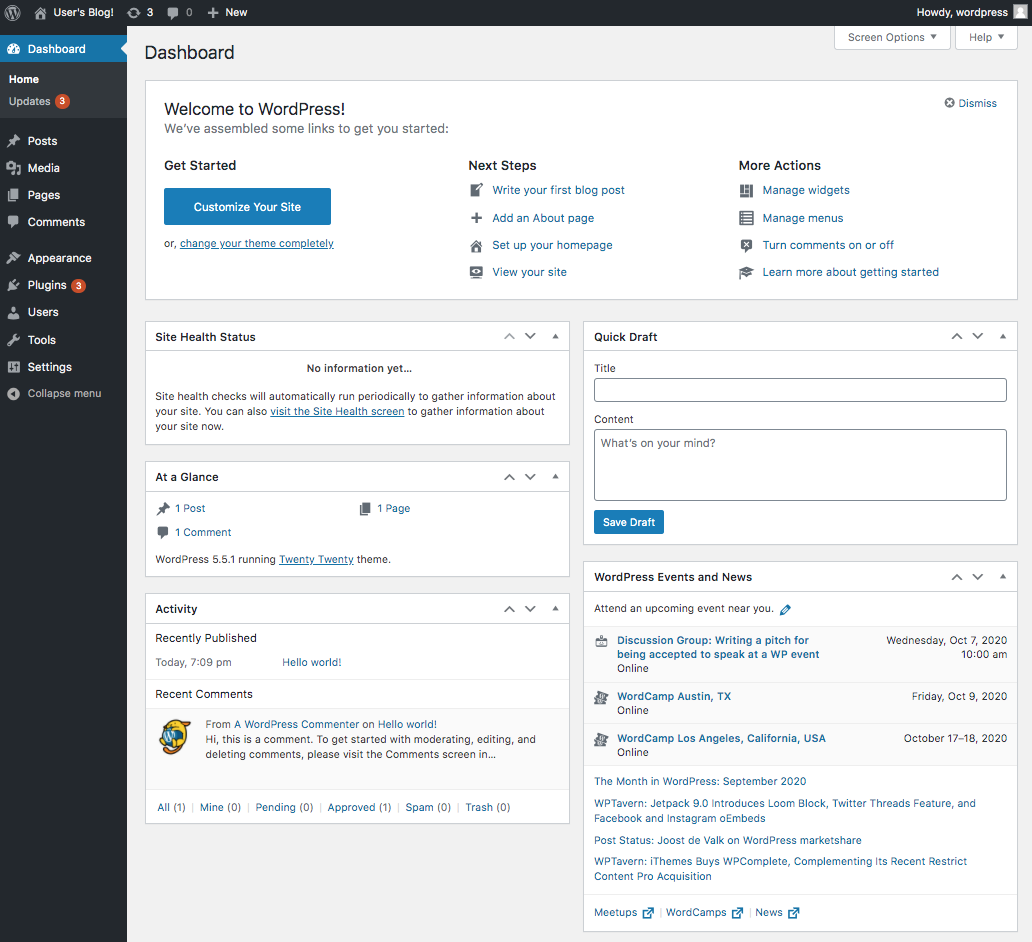Image resolution: width=1032 pixels, height=942 pixels.
Task: Click the plus icon for Add an About page
Action: pos(477,218)
